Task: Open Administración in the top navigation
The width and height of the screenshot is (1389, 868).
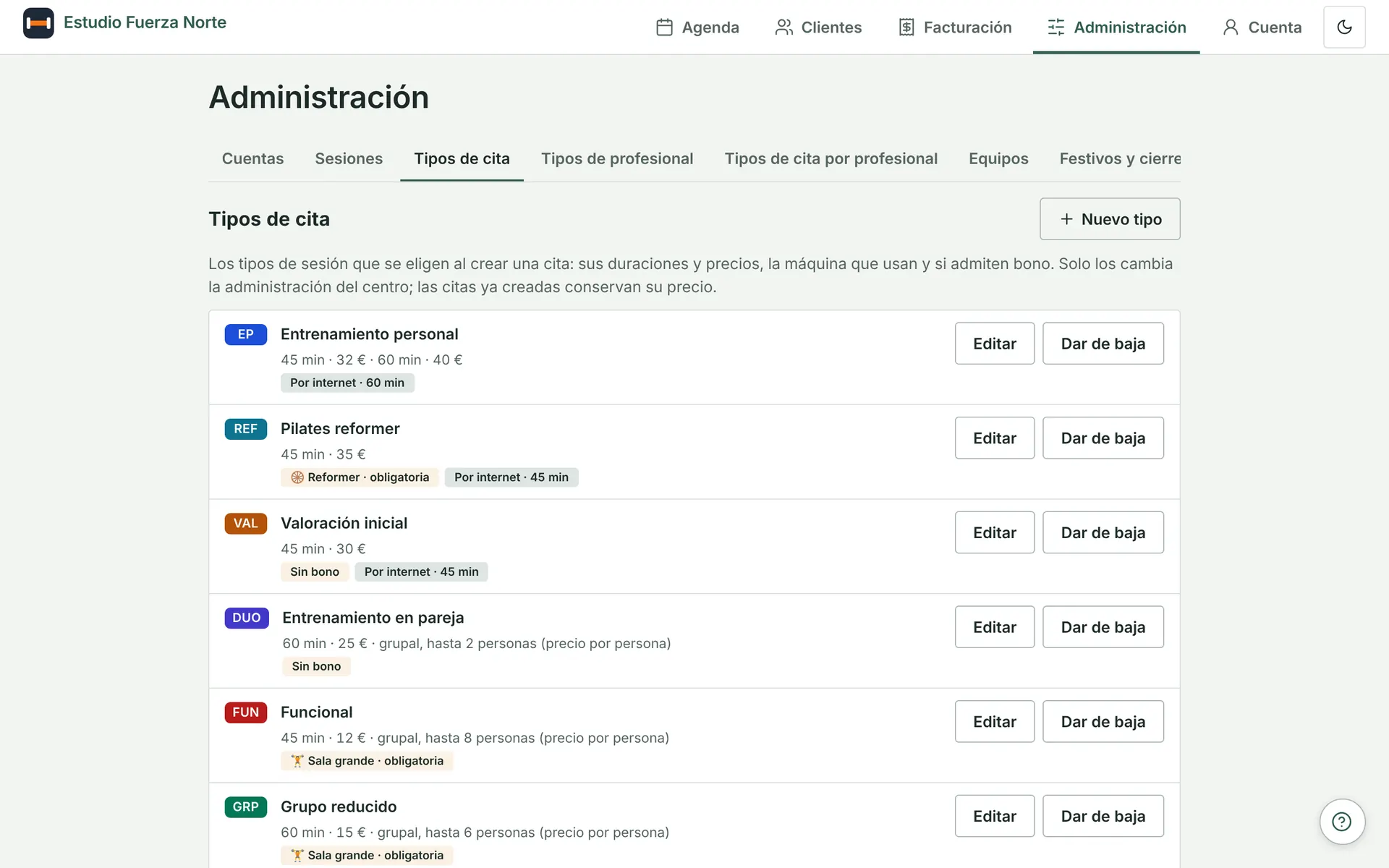Action: click(x=1116, y=27)
